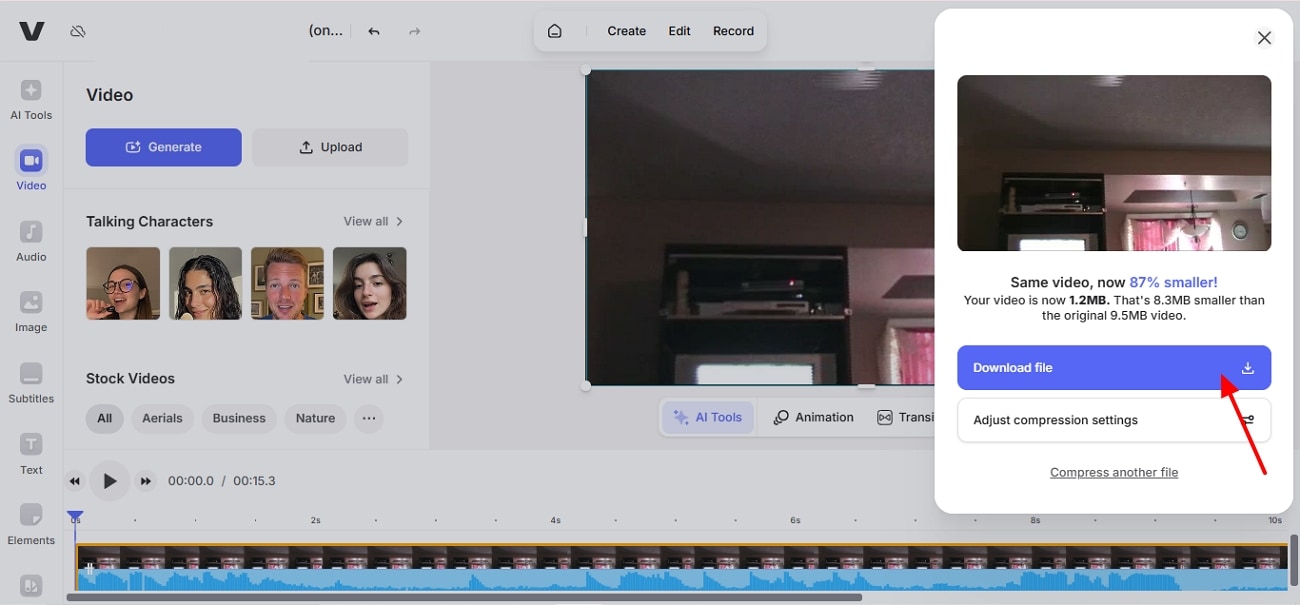Open AI Tools from the left sidebar
This screenshot has width=1300, height=605.
tap(31, 98)
